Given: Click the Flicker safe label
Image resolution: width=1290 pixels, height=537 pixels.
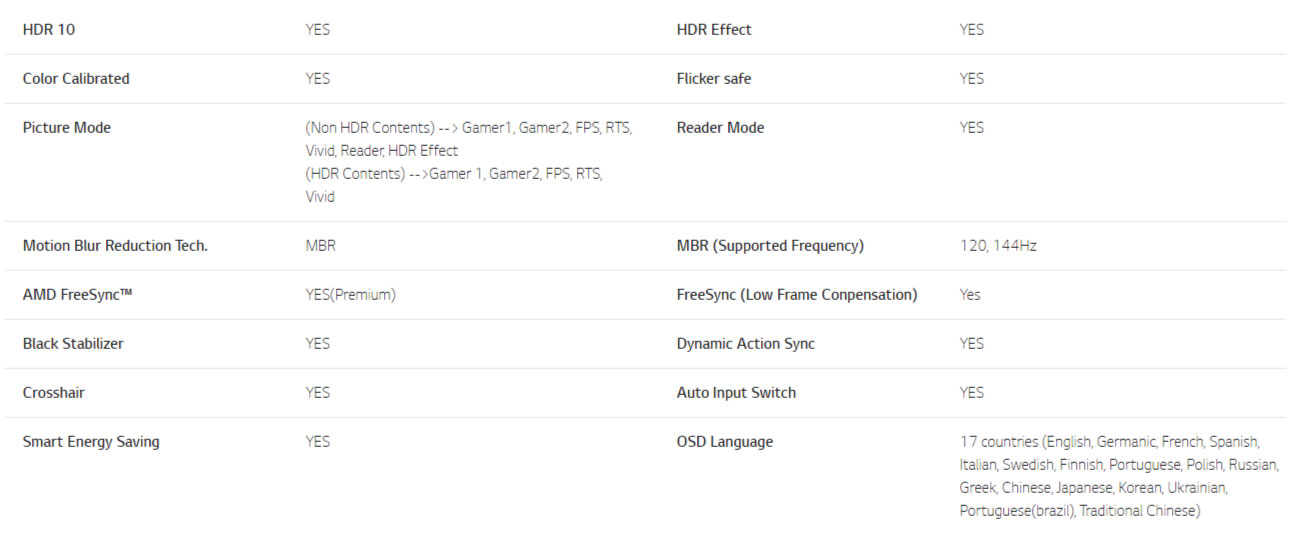Looking at the screenshot, I should pyautogui.click(x=714, y=79).
